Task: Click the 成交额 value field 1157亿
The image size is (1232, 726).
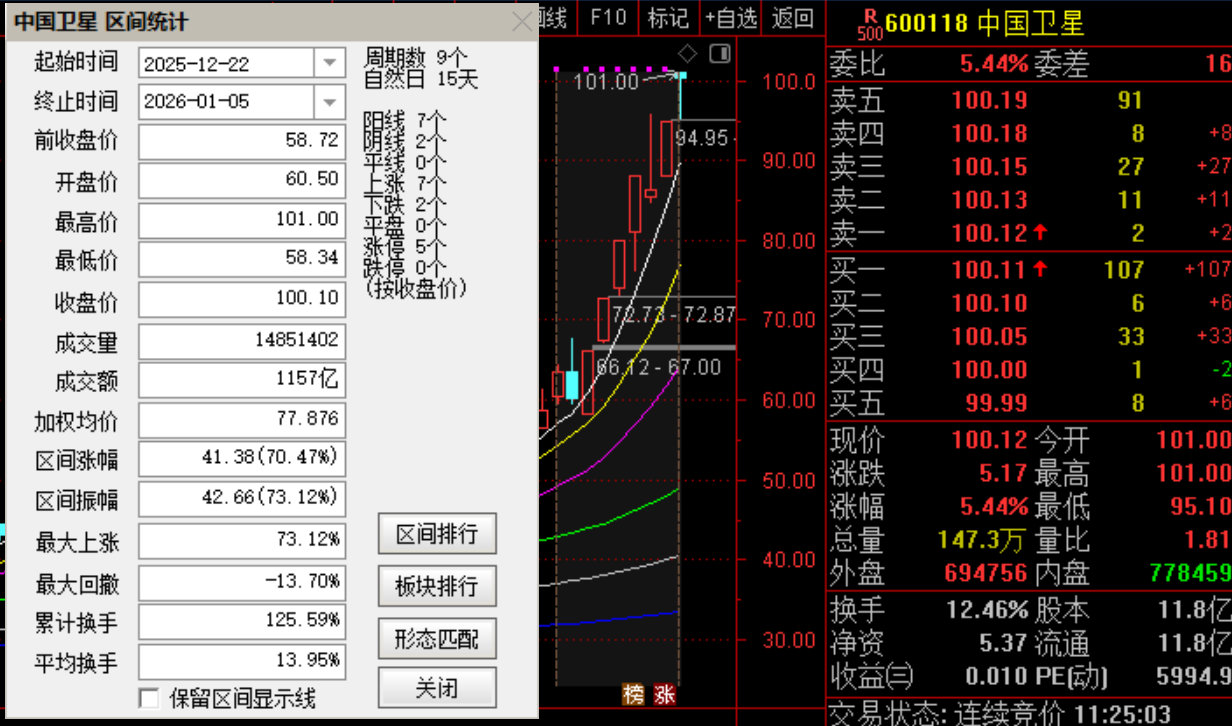Action: 242,380
